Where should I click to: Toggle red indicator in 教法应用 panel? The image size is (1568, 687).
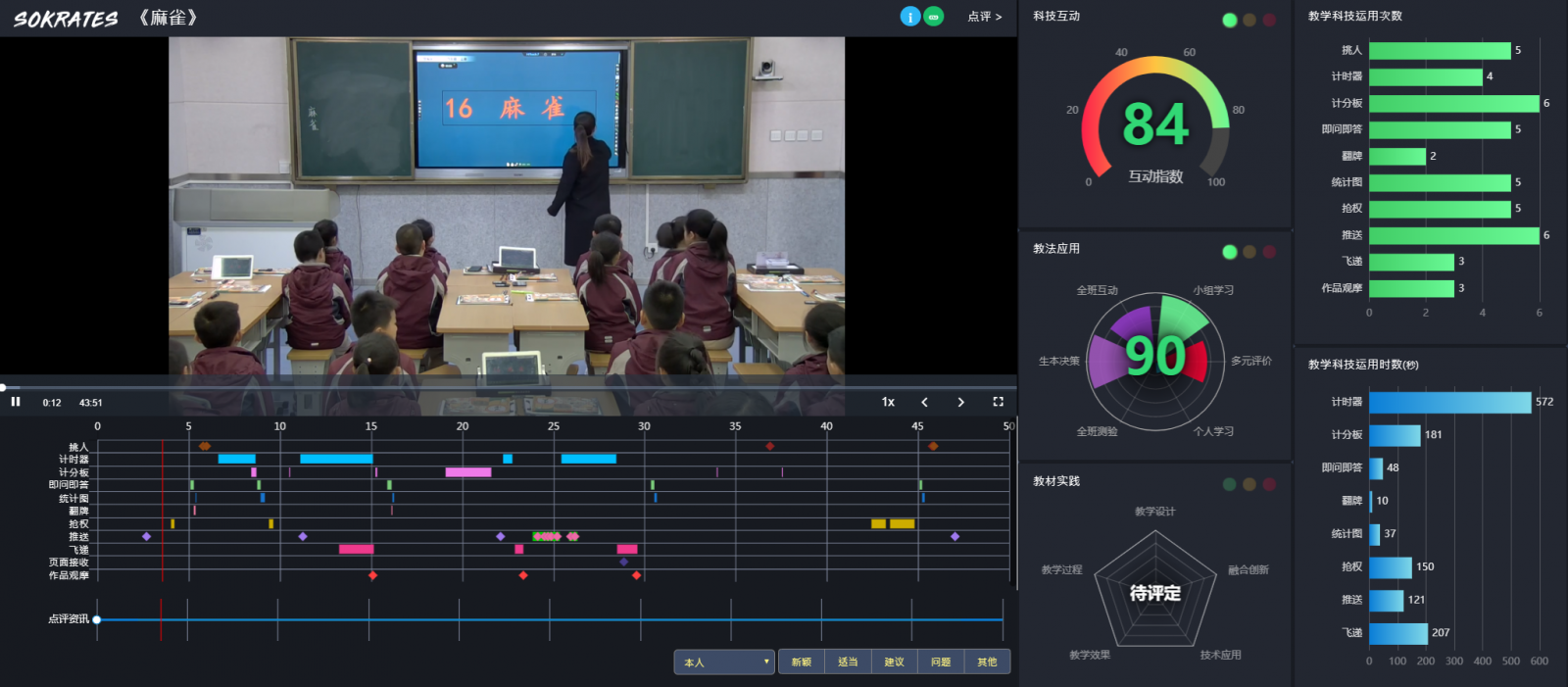coord(1269,252)
